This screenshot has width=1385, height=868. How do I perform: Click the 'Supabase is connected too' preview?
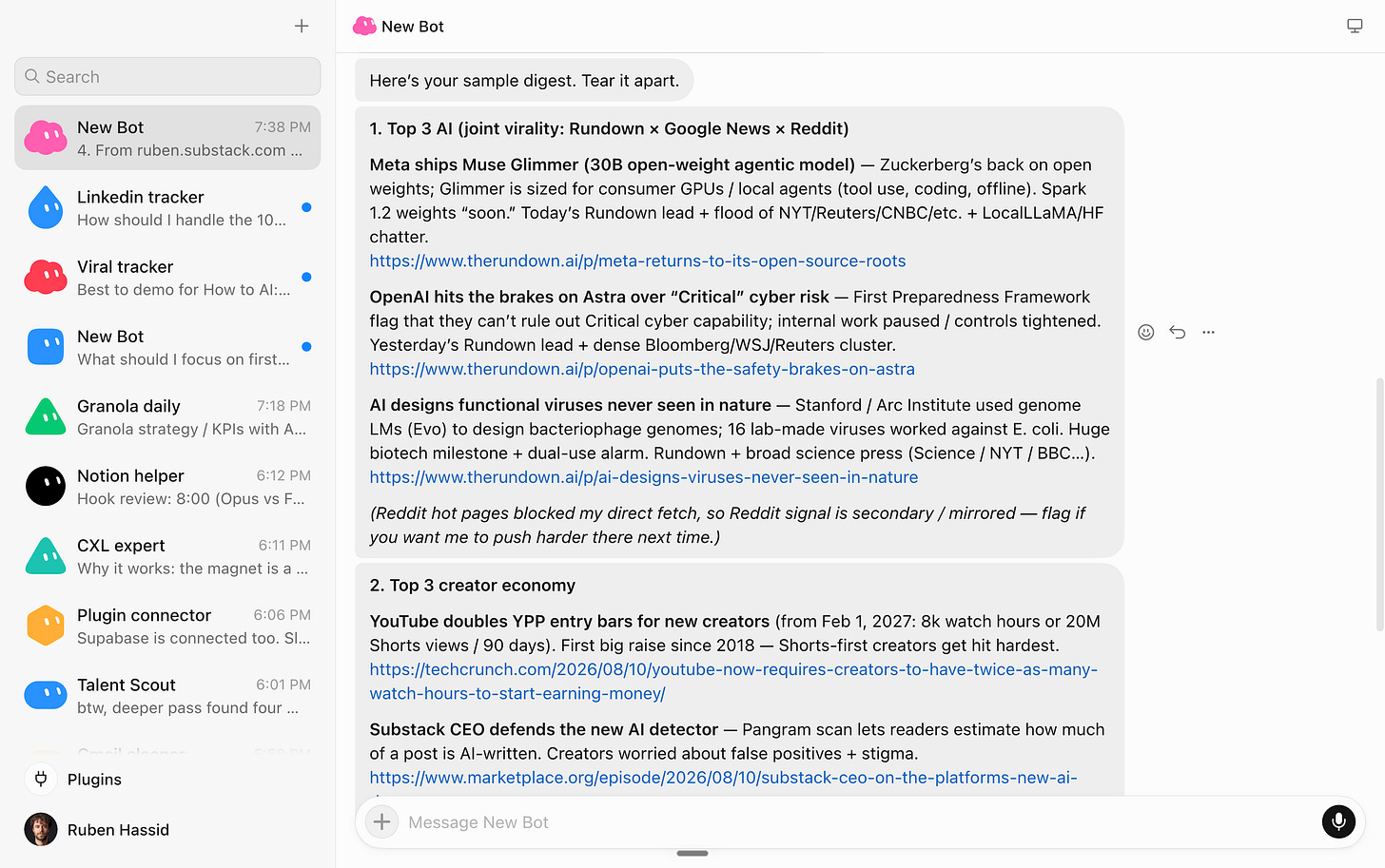tap(194, 638)
